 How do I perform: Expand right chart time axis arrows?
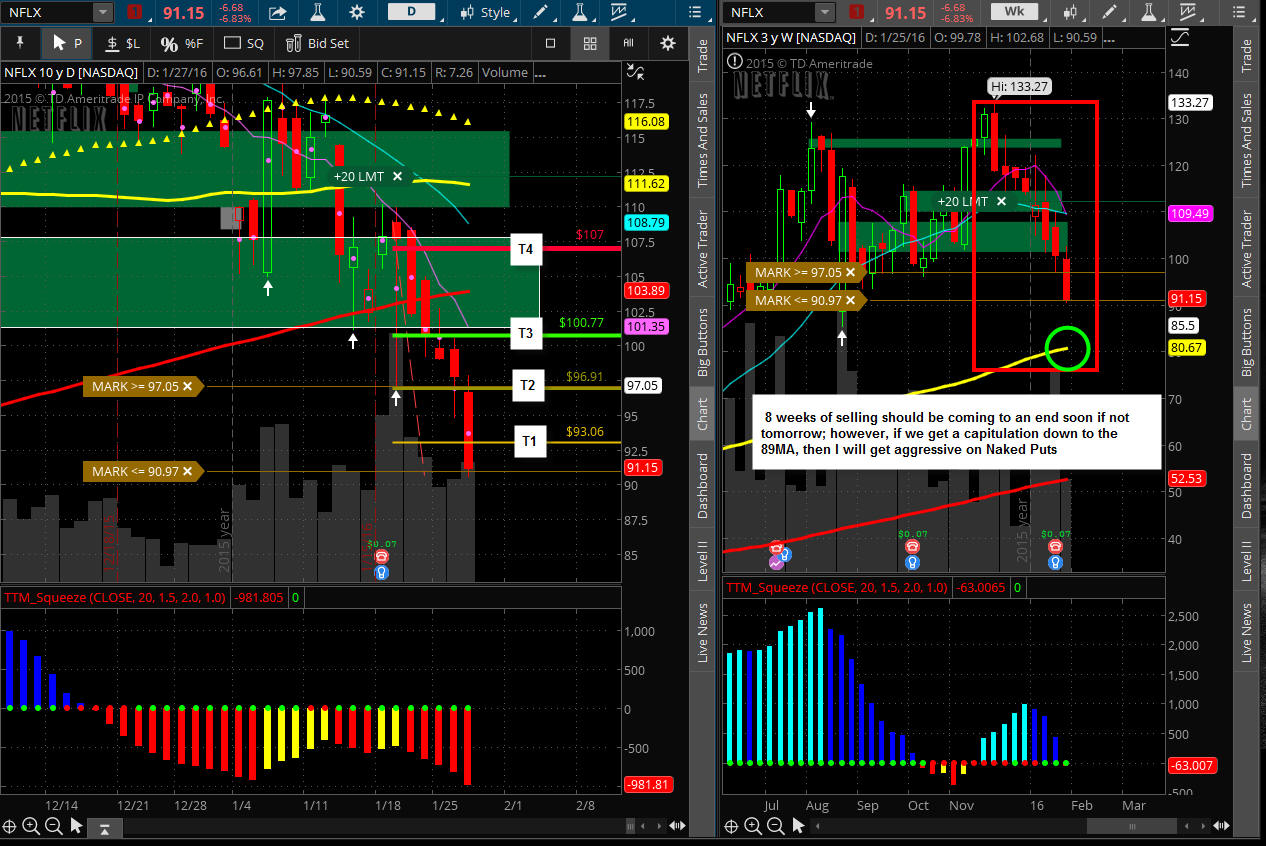pyautogui.click(x=1222, y=826)
